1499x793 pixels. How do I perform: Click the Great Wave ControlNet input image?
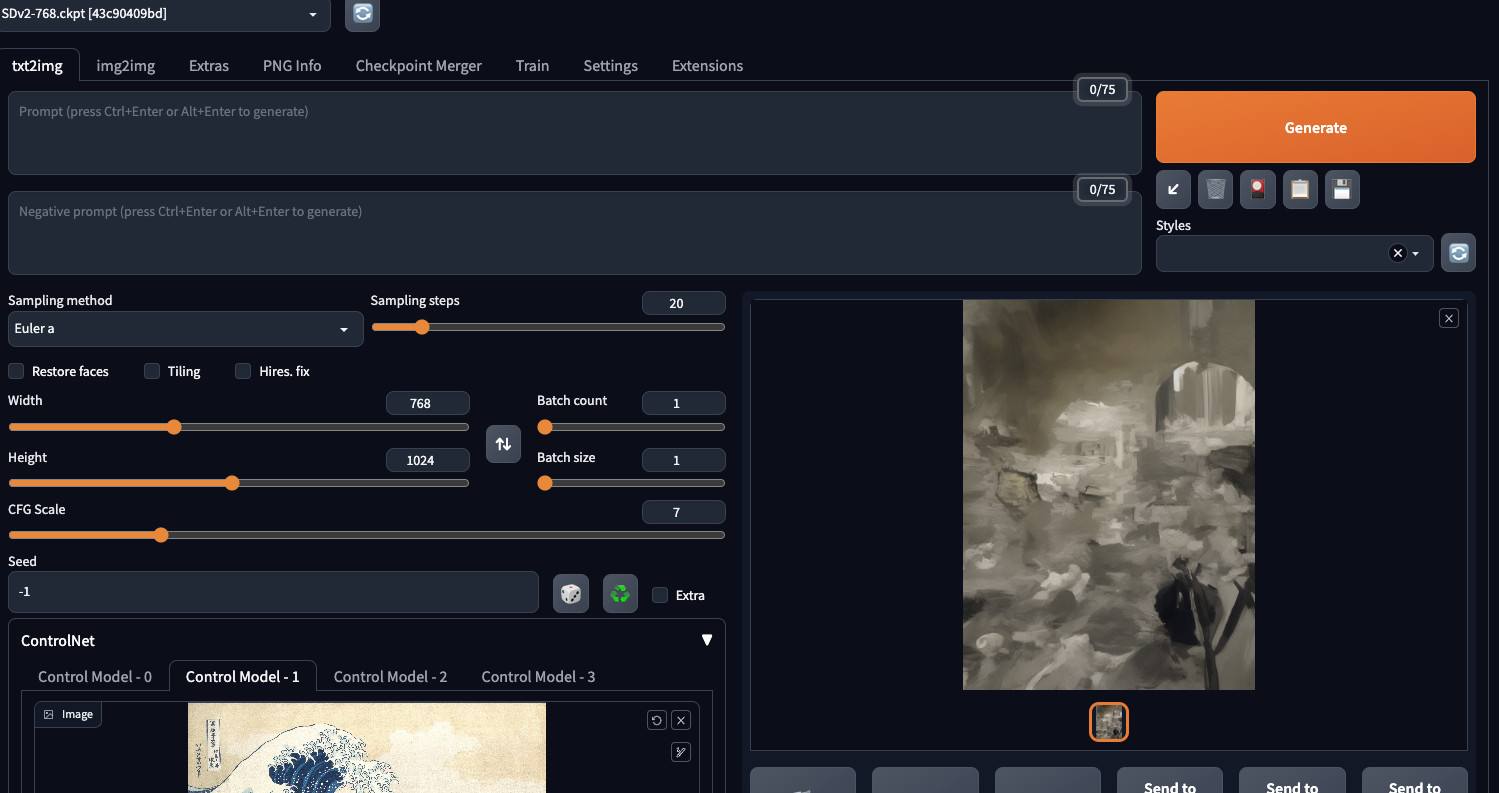pos(367,748)
